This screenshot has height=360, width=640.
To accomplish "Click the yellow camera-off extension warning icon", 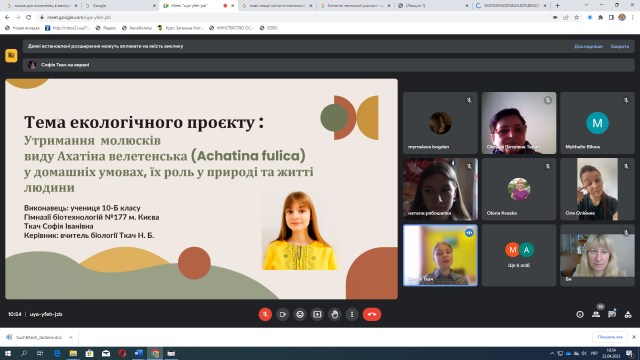I will pyautogui.click(x=11, y=55).
